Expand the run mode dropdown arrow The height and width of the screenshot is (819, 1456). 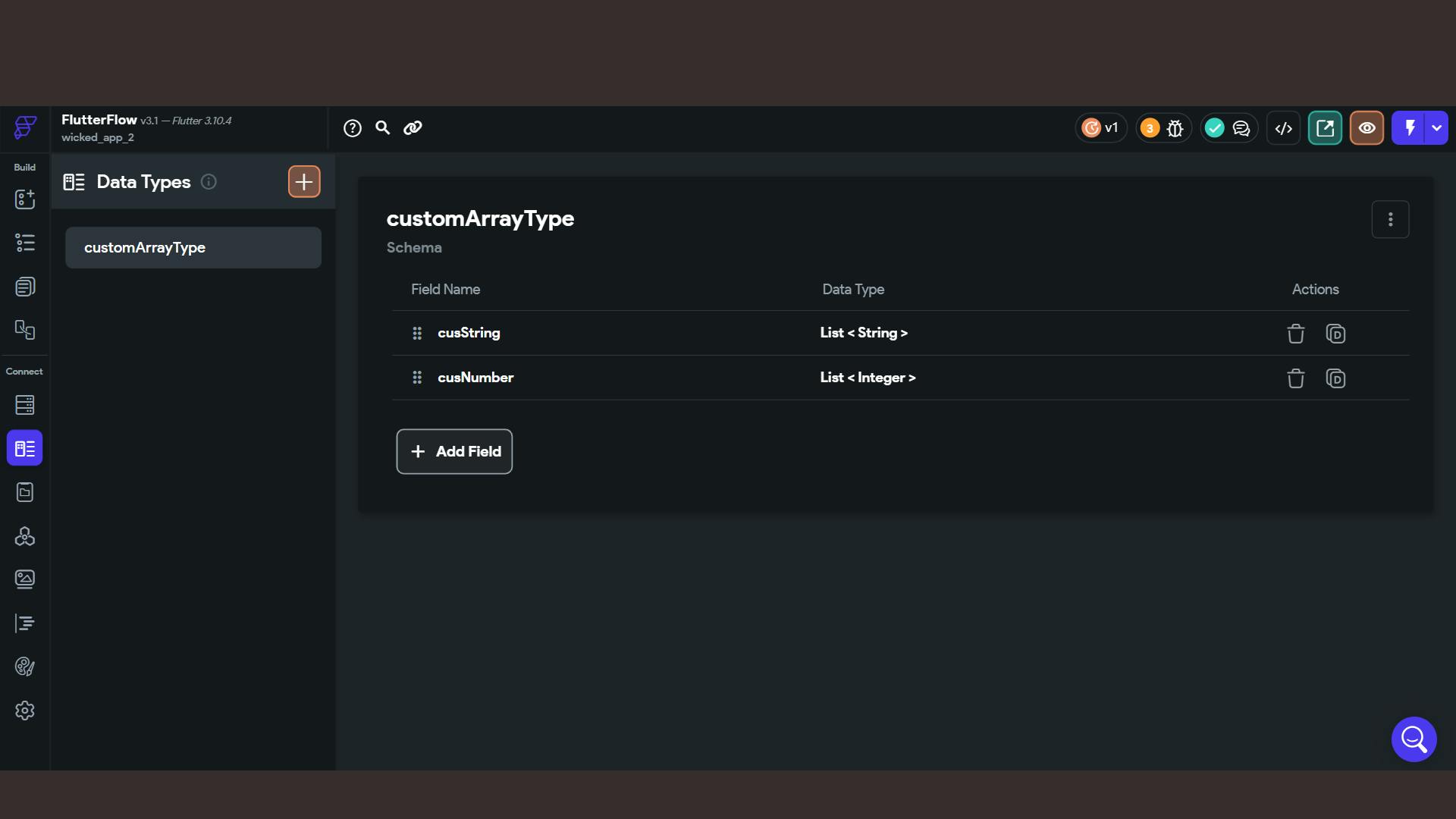1436,128
